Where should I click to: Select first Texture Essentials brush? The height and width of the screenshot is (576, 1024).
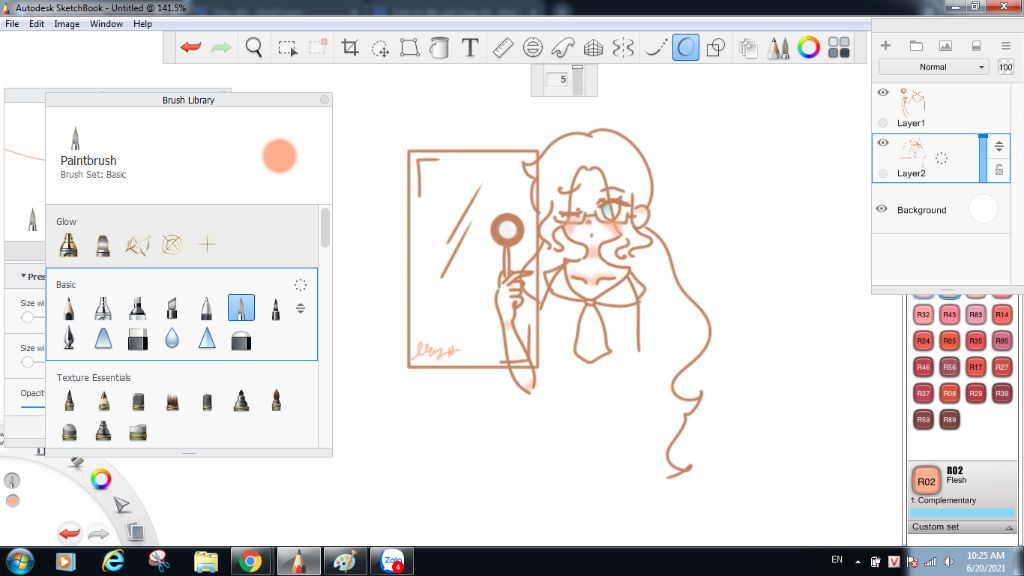[69, 400]
